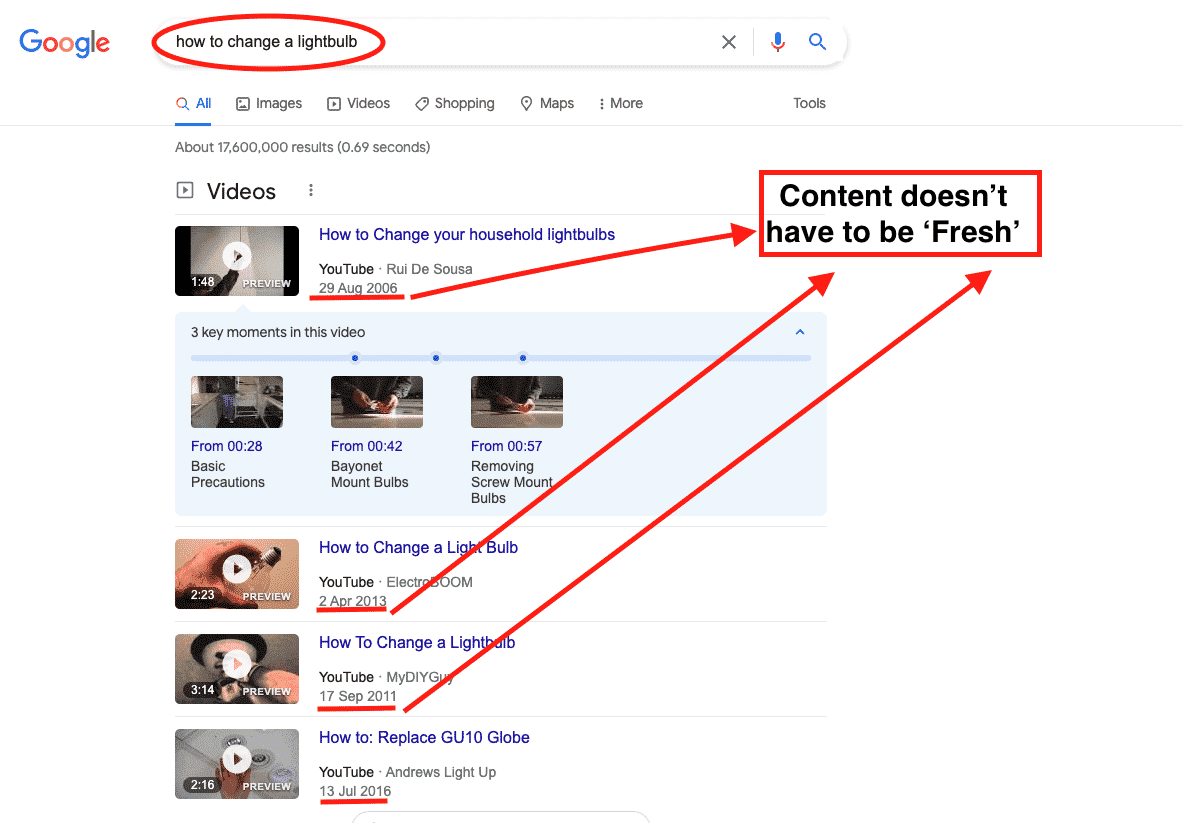Click the 13 Jul 2016 date
Image resolution: width=1183 pixels, height=823 pixels.
[355, 791]
